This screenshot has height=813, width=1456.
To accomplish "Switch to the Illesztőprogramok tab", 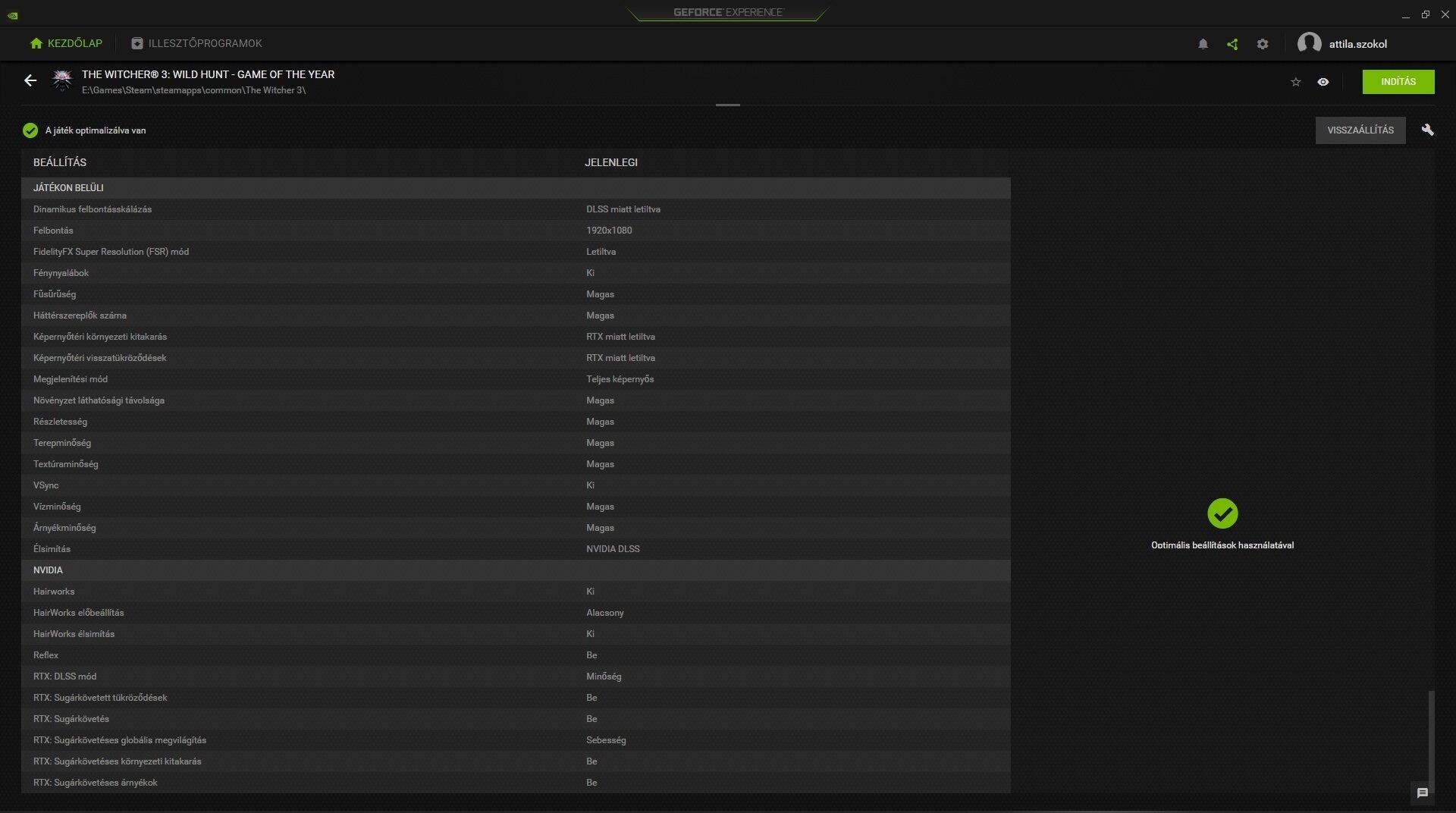I will (196, 43).
